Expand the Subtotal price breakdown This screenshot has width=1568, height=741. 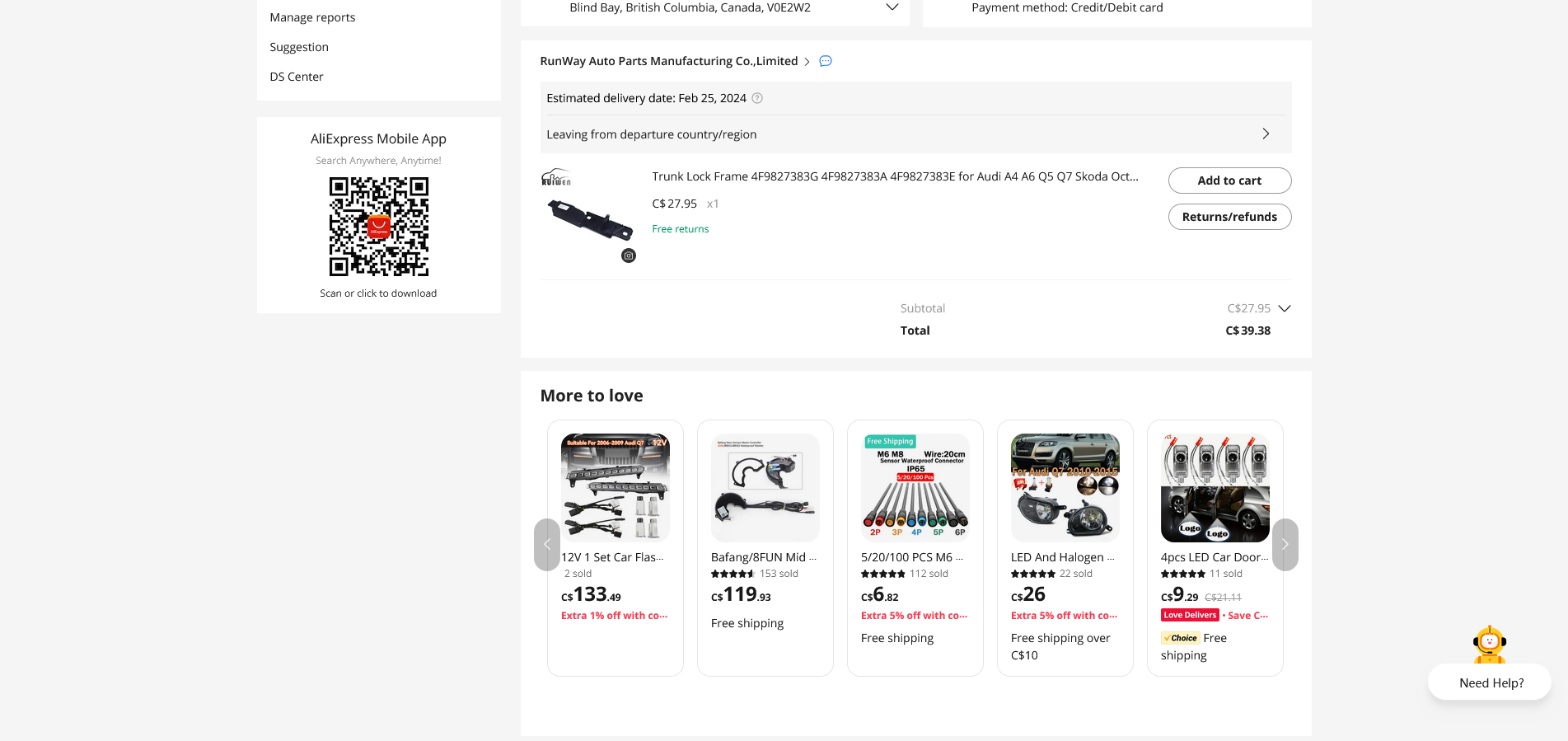(1285, 308)
